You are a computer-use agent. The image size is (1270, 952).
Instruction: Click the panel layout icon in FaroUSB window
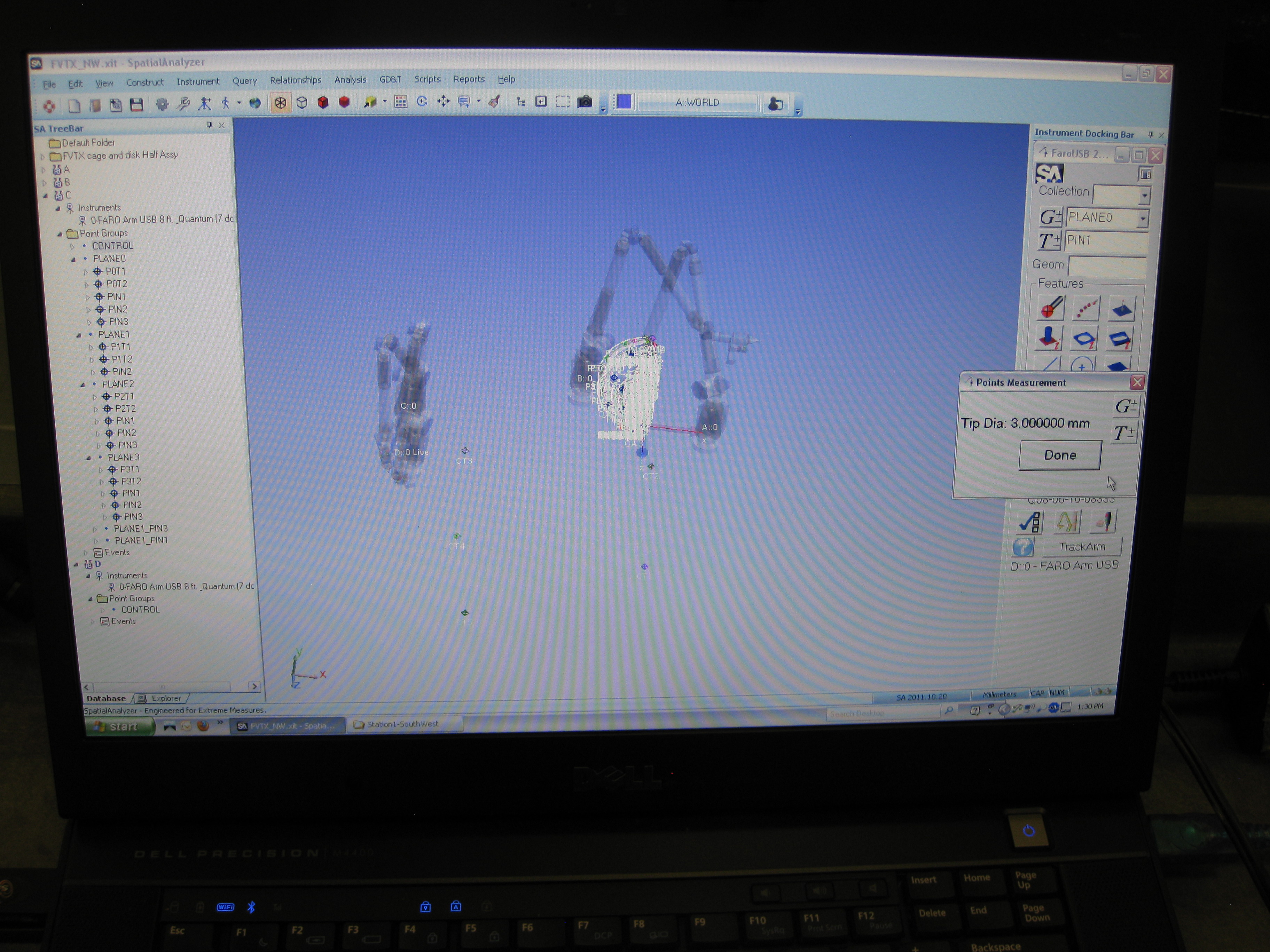coord(1145,173)
